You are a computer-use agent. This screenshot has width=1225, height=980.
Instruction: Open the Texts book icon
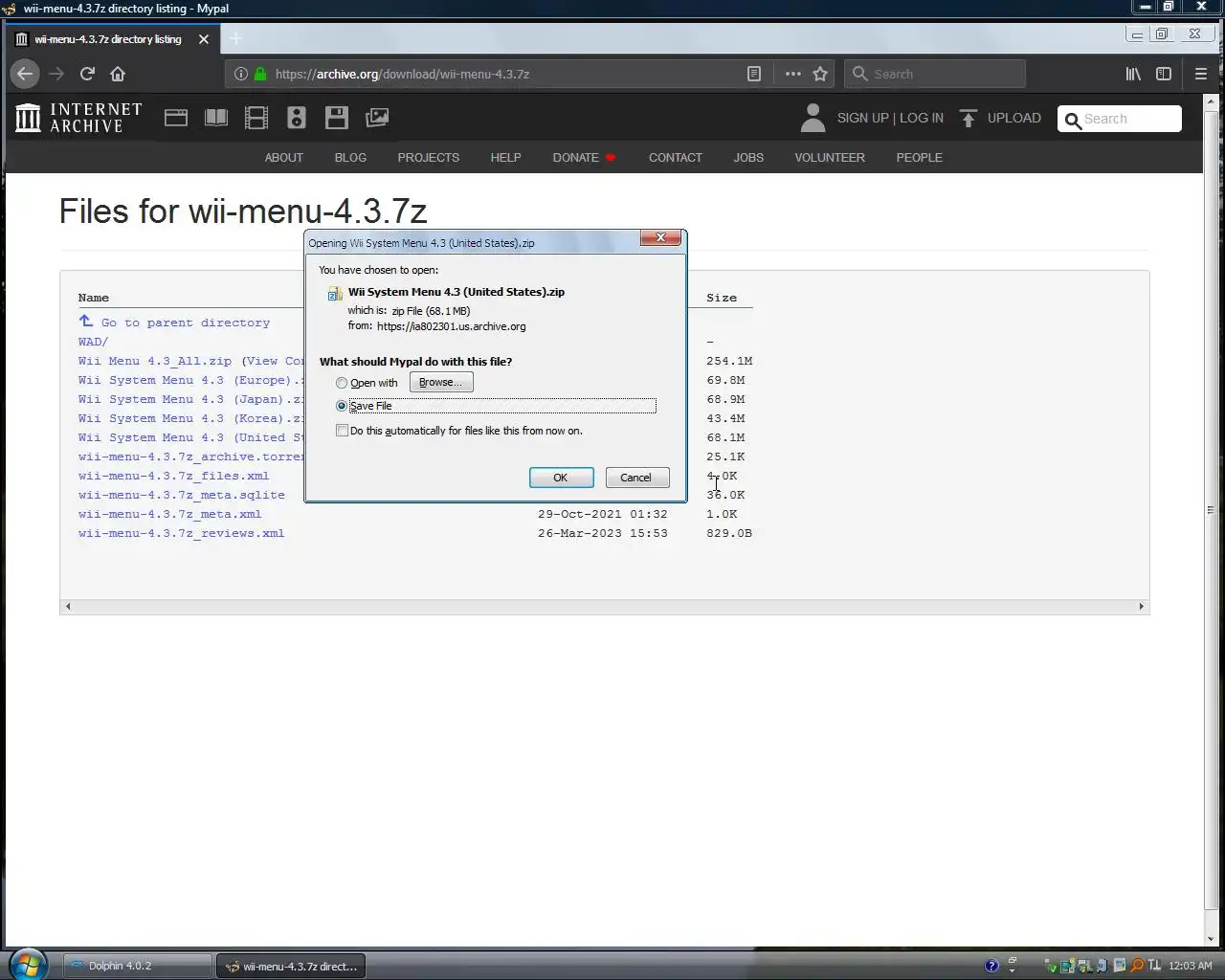coord(216,118)
